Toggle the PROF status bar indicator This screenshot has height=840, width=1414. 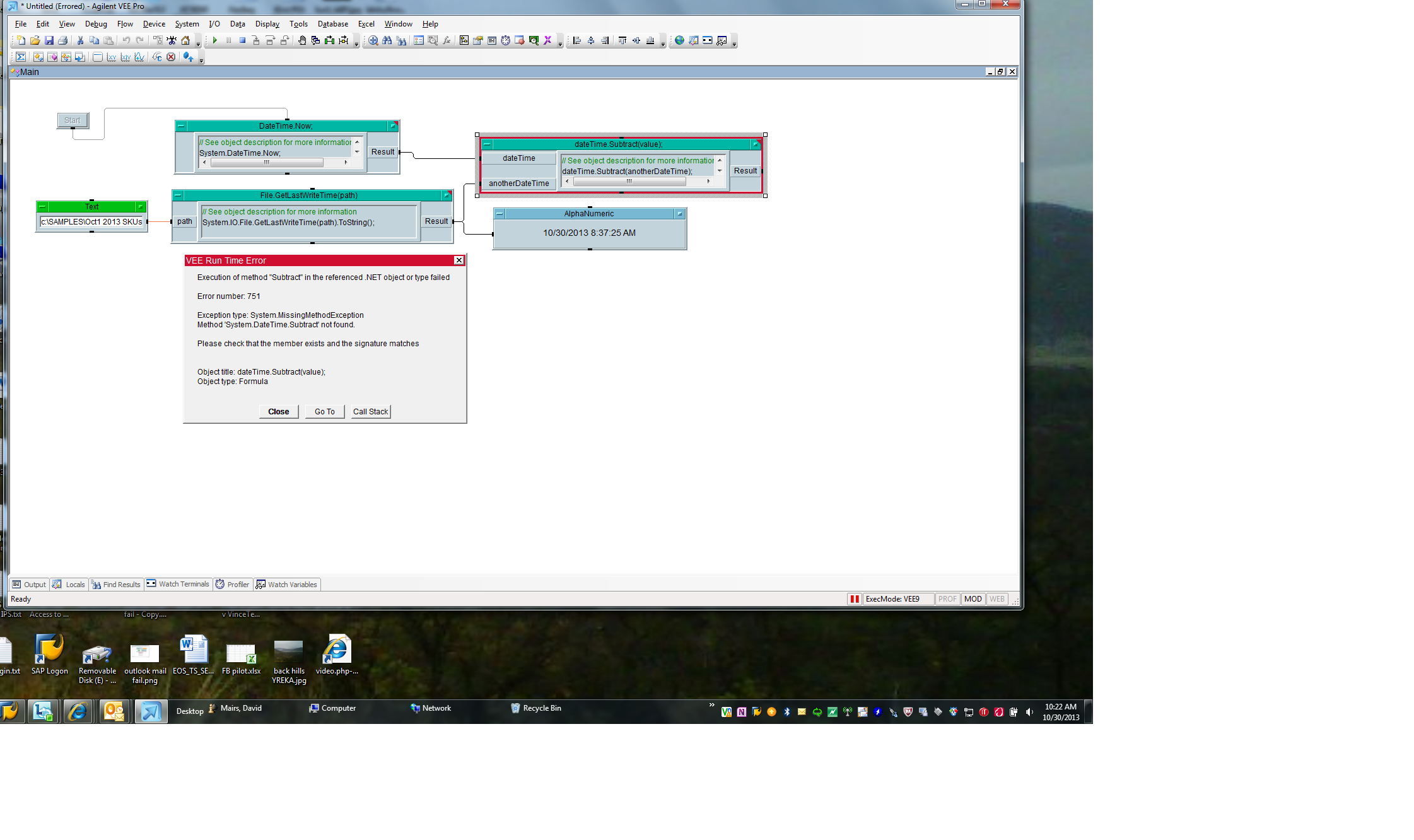click(947, 599)
